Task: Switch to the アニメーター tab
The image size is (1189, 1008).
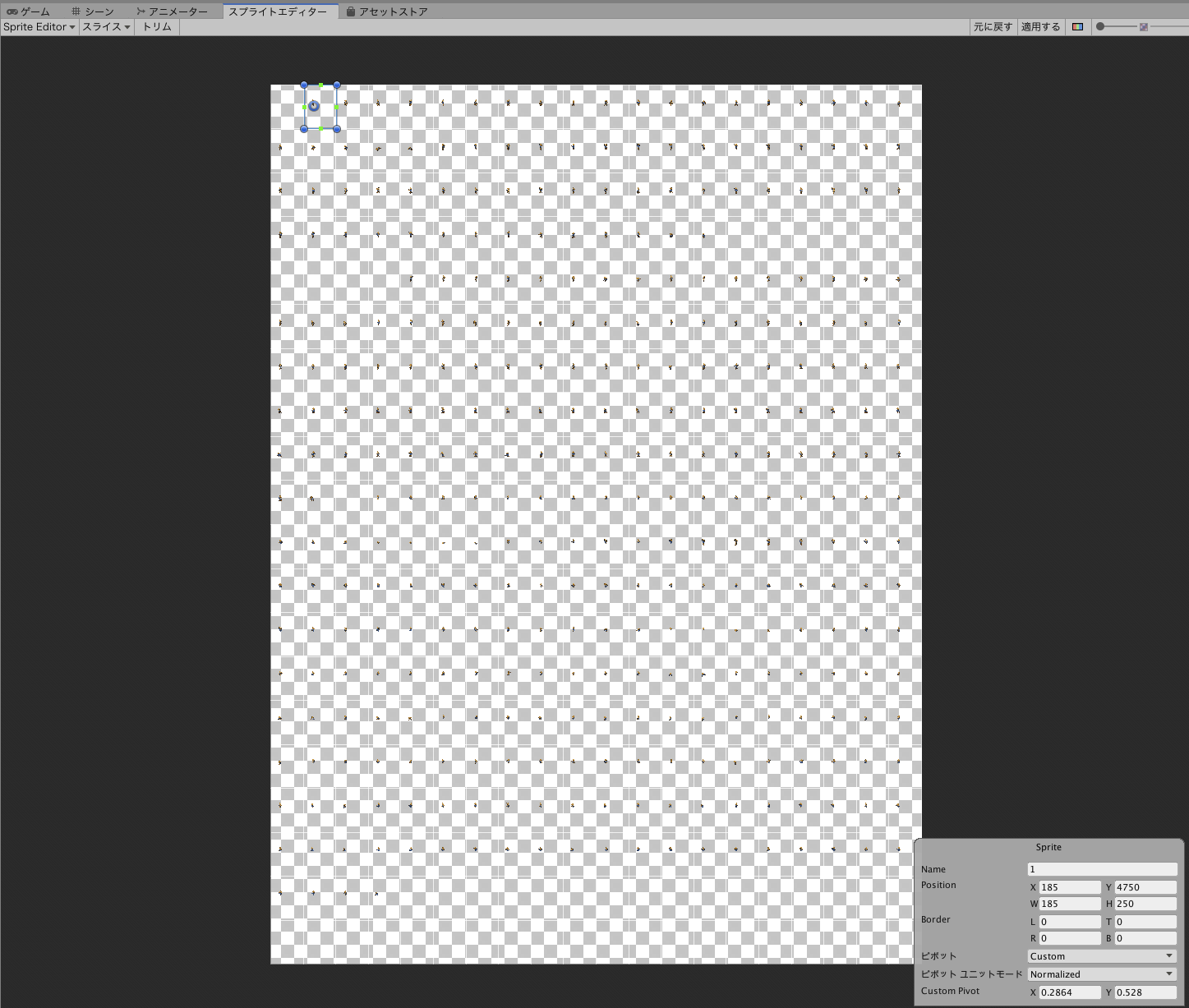Action: click(172, 12)
